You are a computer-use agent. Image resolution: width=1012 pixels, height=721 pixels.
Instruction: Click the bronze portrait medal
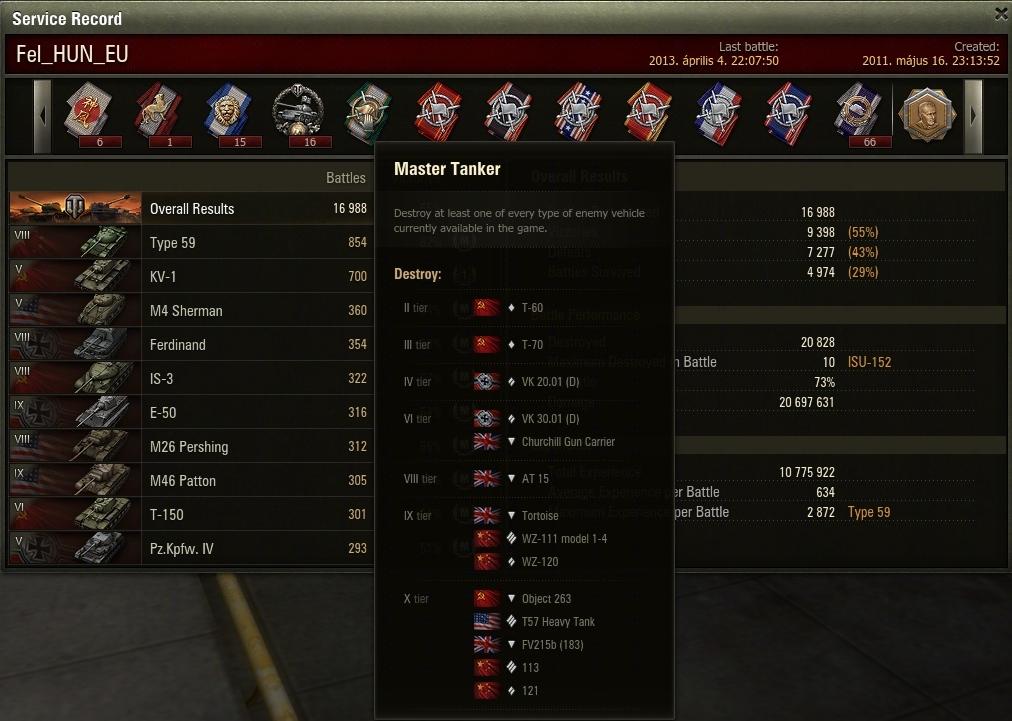click(x=927, y=115)
